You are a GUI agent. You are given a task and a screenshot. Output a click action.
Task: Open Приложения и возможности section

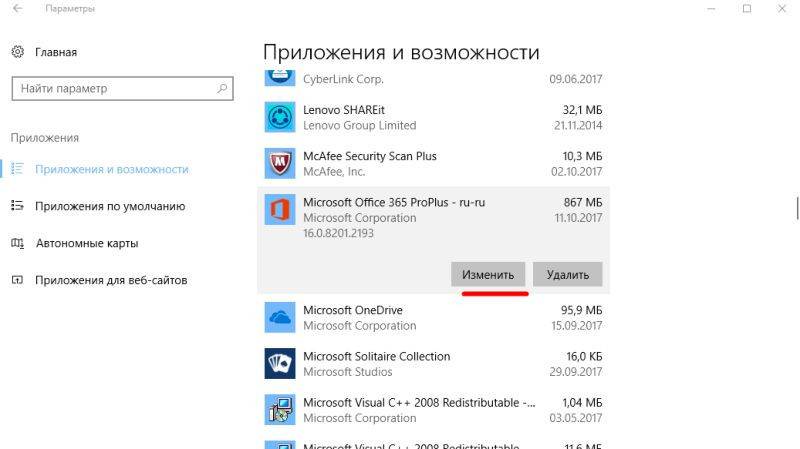click(x=111, y=169)
